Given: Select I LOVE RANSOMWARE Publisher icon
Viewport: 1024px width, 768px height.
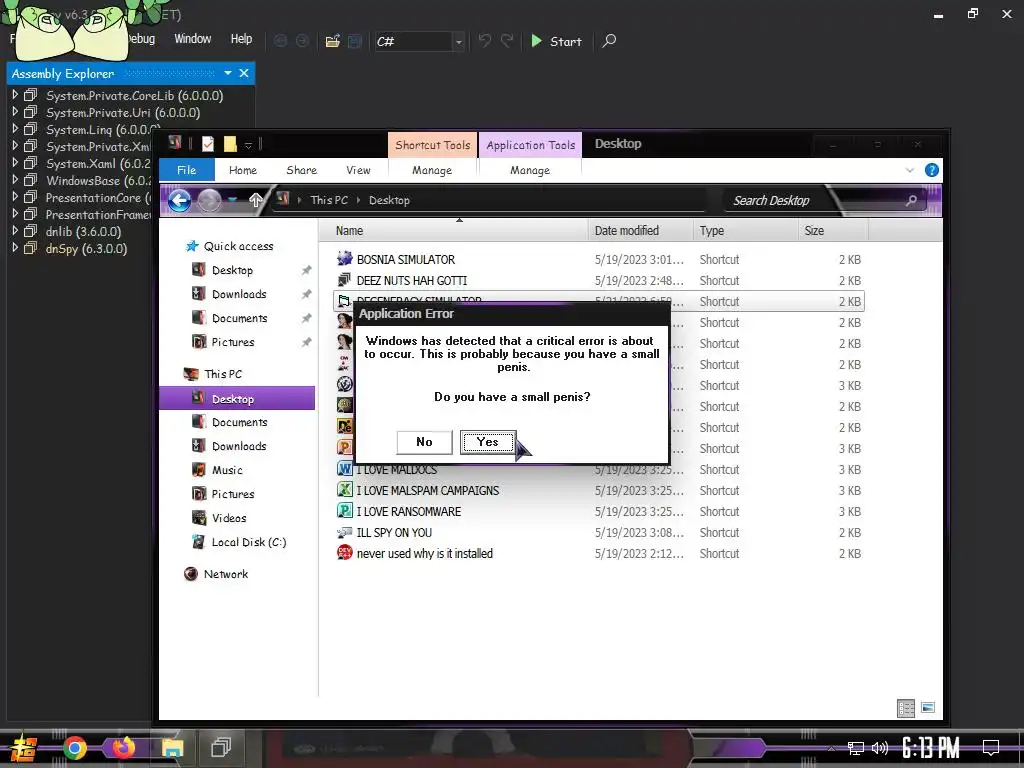Looking at the screenshot, I should coord(344,511).
